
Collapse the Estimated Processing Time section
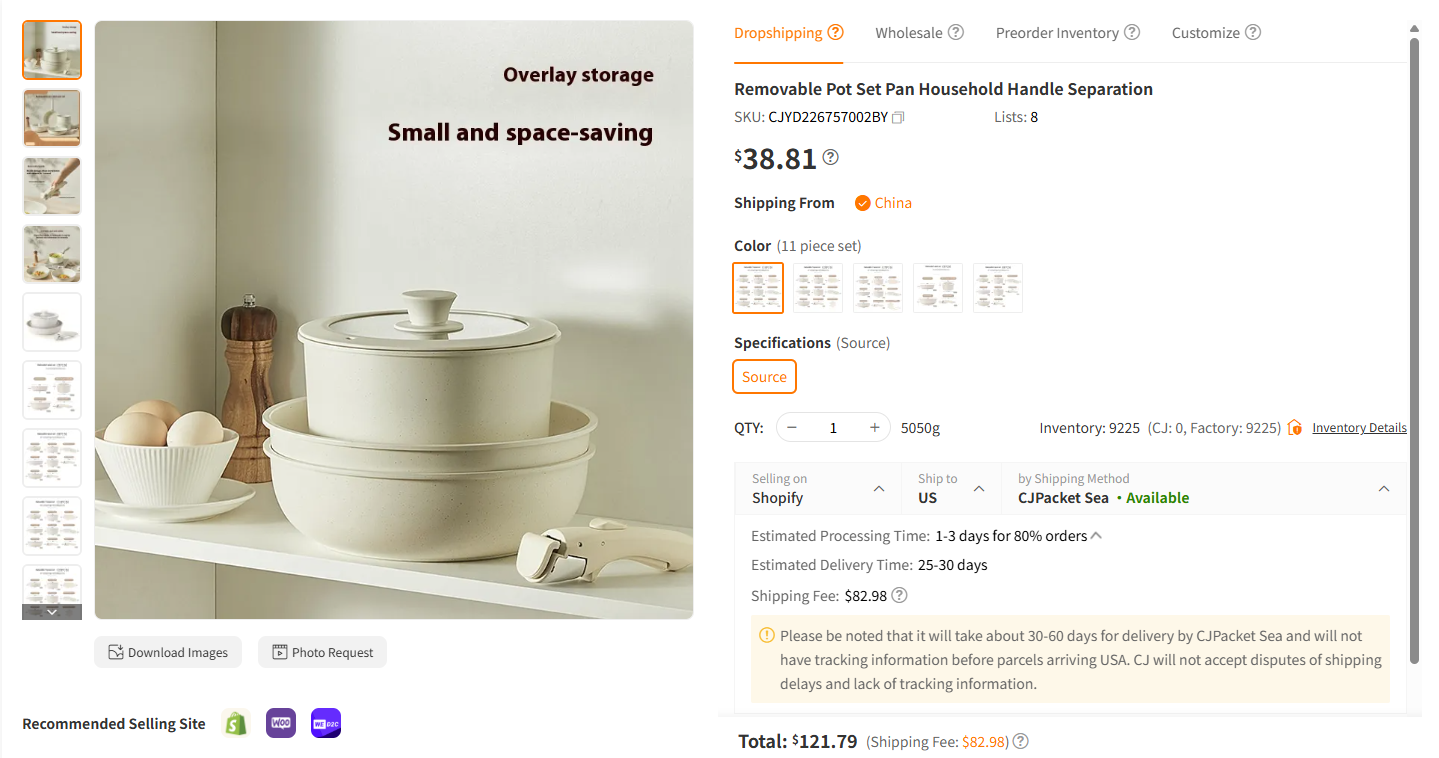click(x=1096, y=535)
